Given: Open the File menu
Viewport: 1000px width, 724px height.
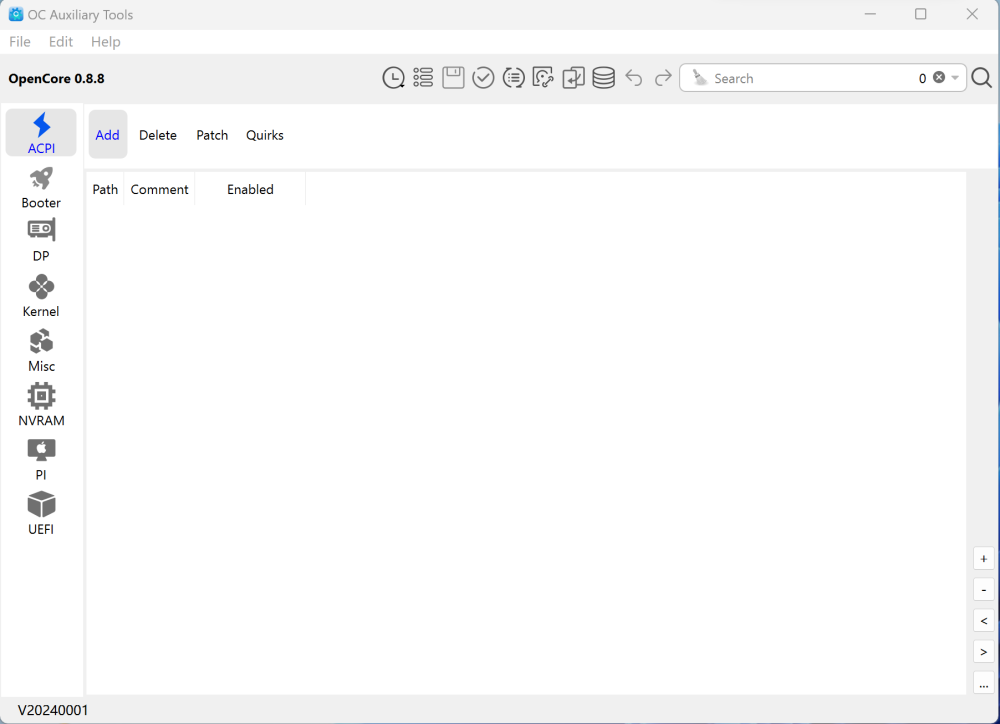Looking at the screenshot, I should click(x=20, y=41).
